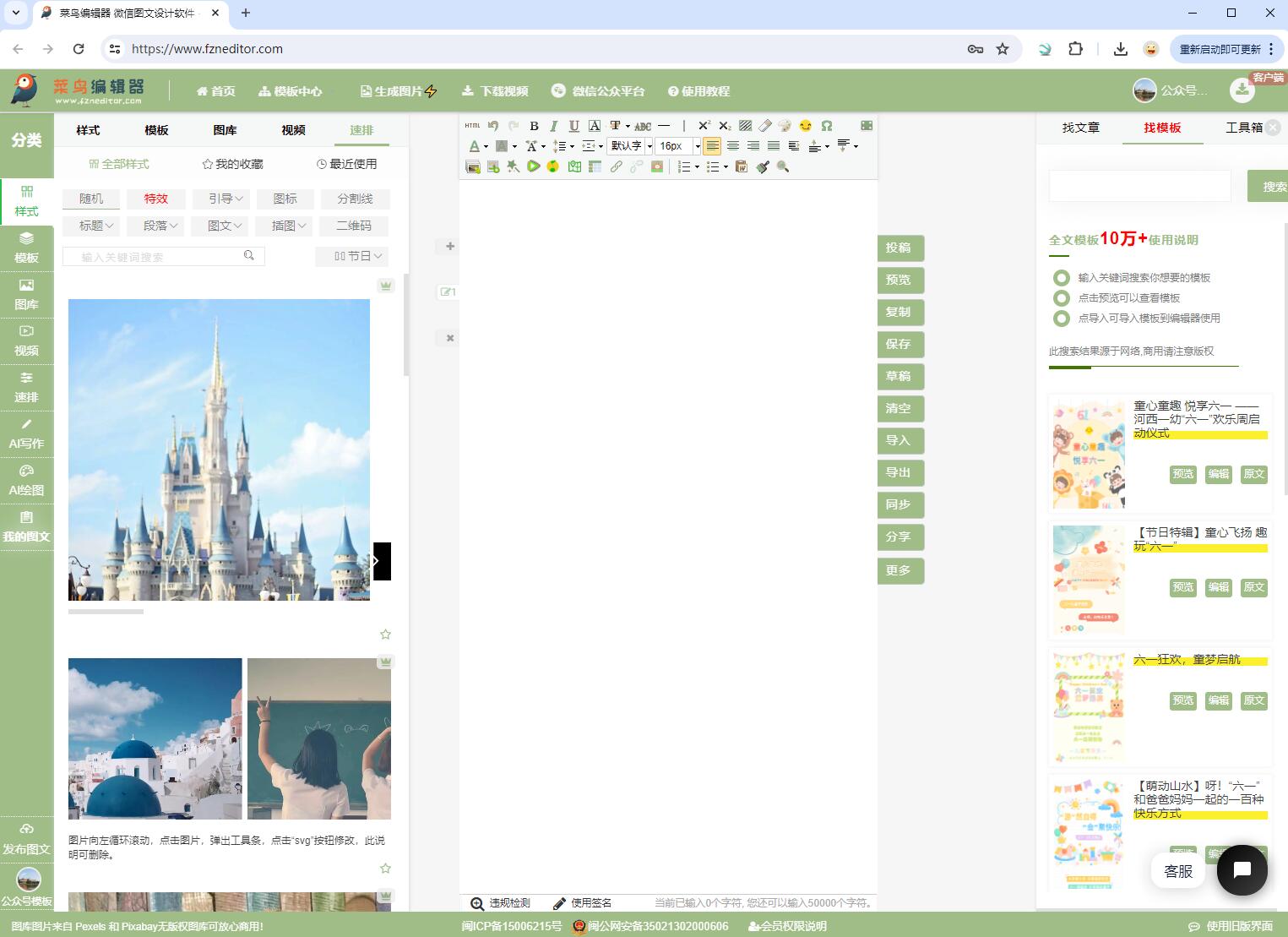Open the special character omega icon
1288x937 pixels.
(827, 126)
